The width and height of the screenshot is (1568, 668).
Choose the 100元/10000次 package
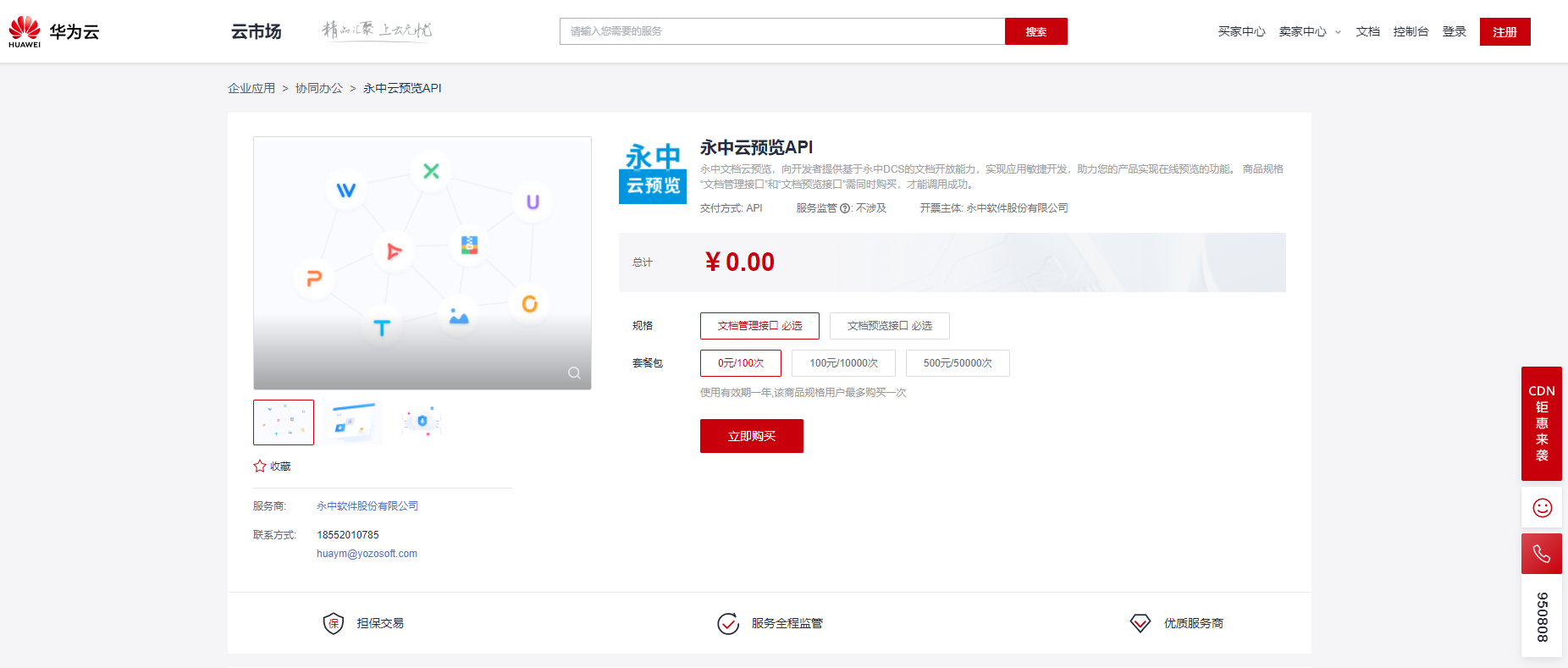click(x=843, y=363)
